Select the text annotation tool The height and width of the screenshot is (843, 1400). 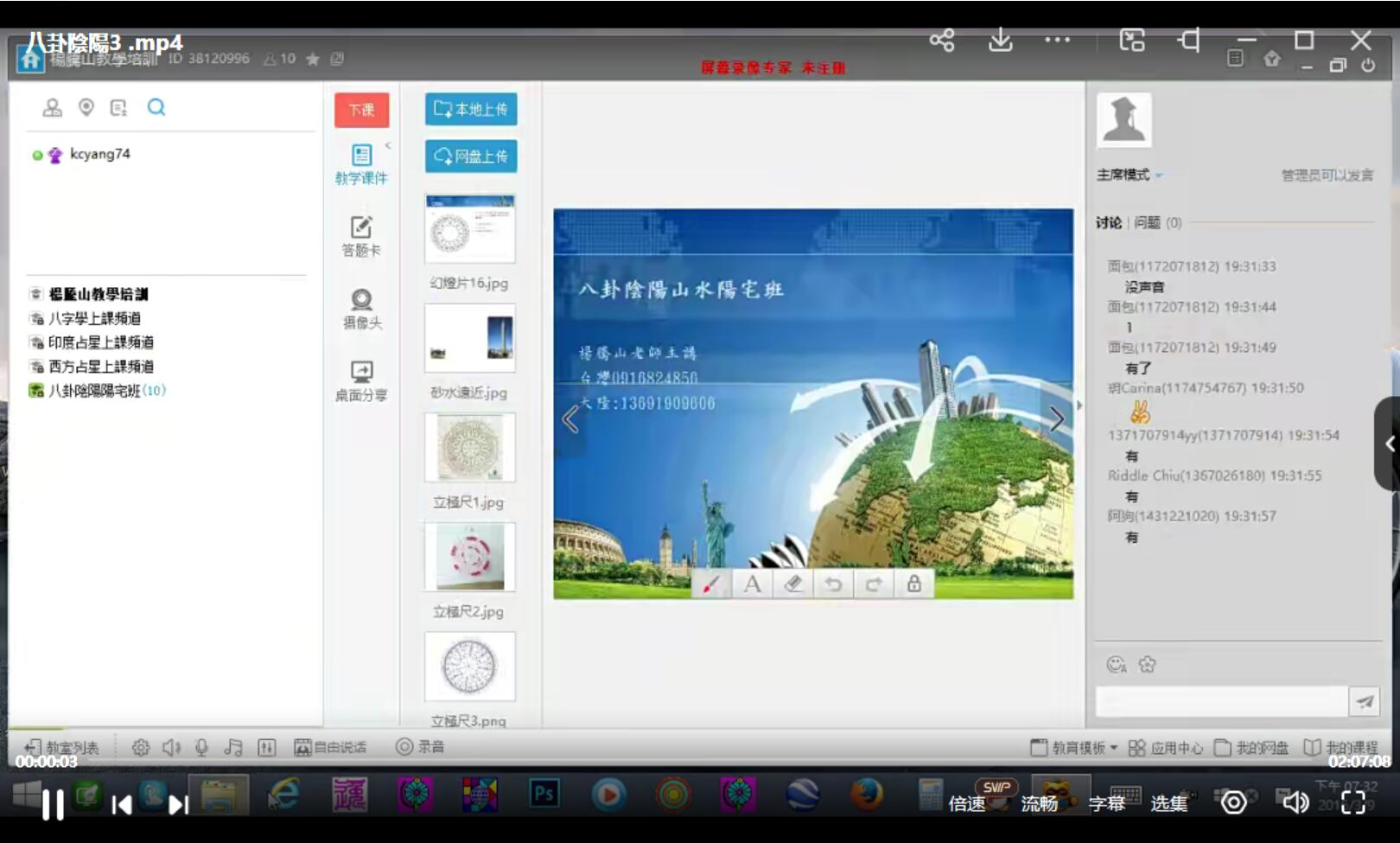pos(752,584)
